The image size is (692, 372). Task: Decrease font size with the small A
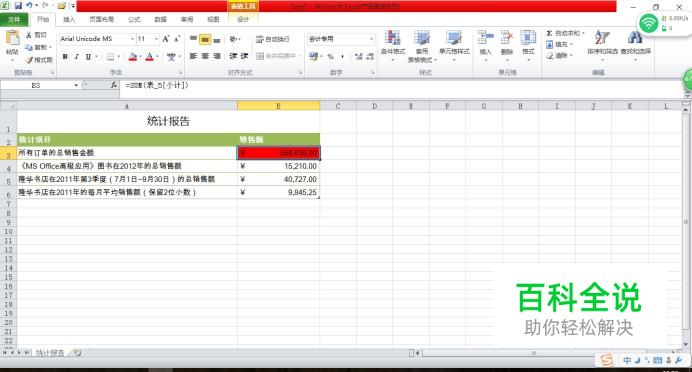click(x=177, y=39)
